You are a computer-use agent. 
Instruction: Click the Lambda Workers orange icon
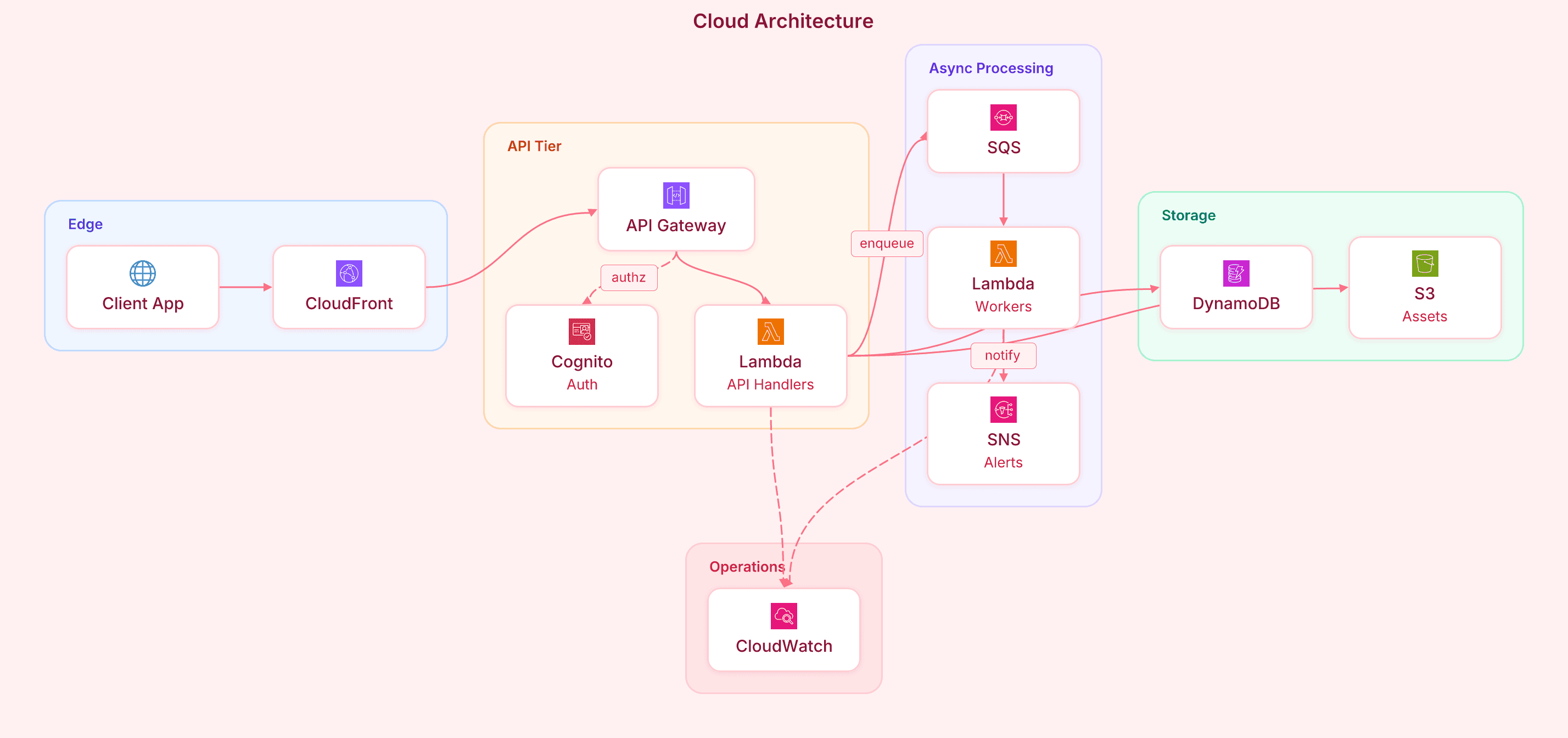click(x=1003, y=254)
